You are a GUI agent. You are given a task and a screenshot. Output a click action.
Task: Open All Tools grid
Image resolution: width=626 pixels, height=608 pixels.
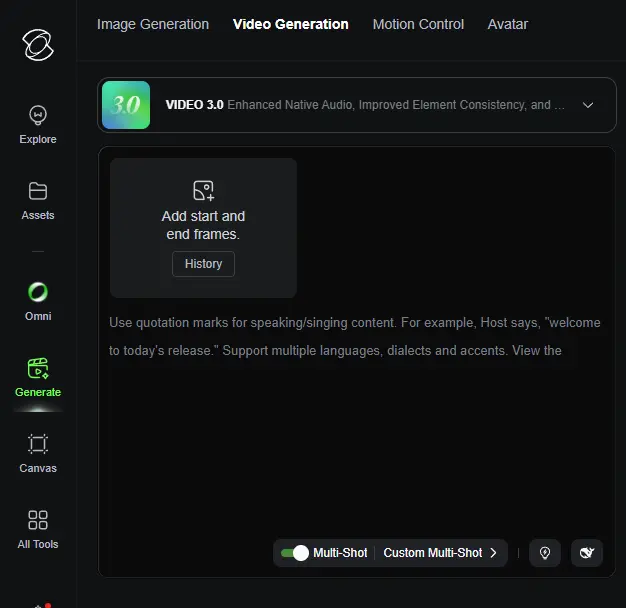pos(38,530)
